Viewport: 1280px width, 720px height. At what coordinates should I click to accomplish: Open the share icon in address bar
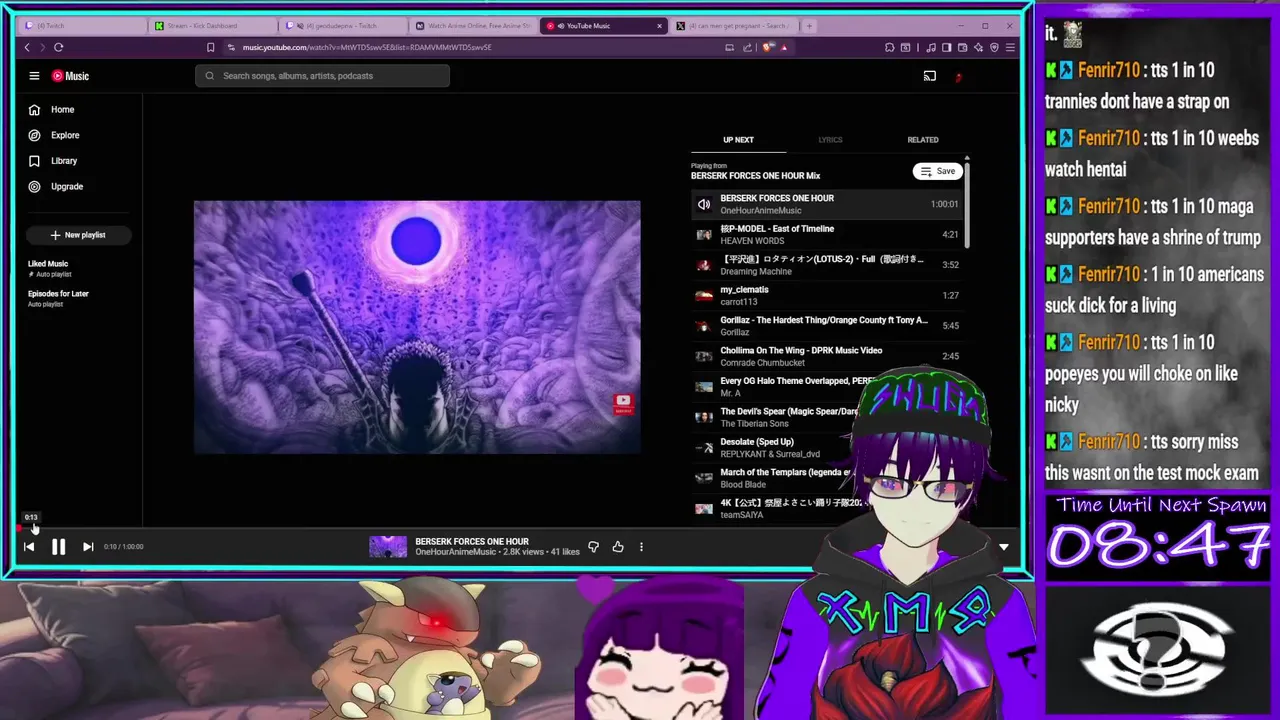747,47
